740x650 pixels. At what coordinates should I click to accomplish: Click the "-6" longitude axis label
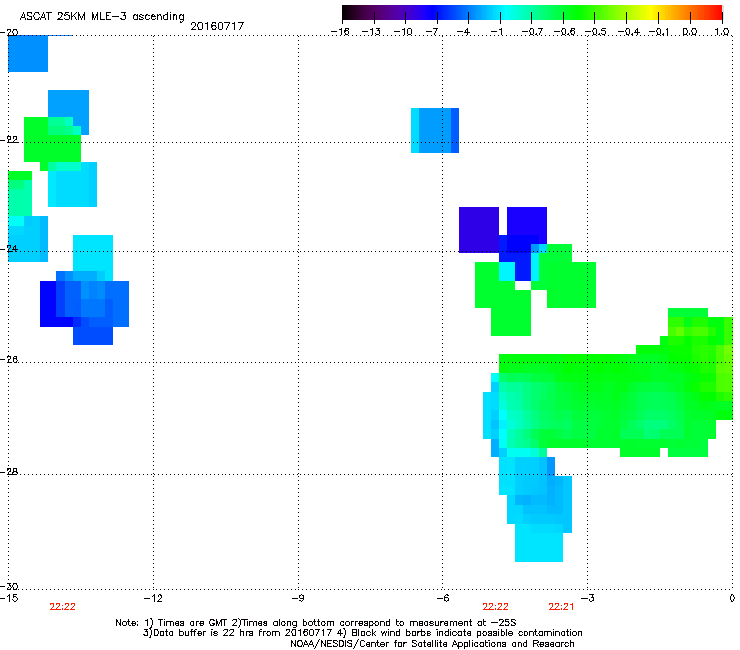pos(442,598)
